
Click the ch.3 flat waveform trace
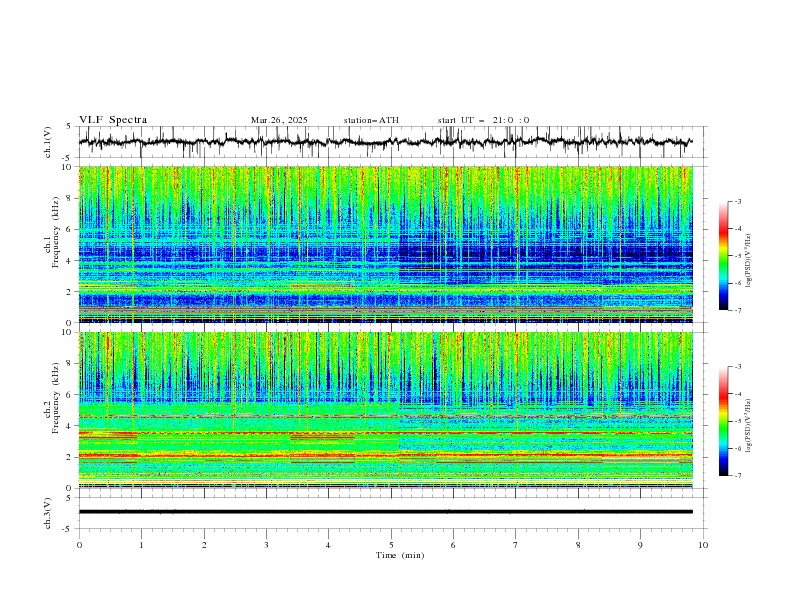click(x=385, y=512)
